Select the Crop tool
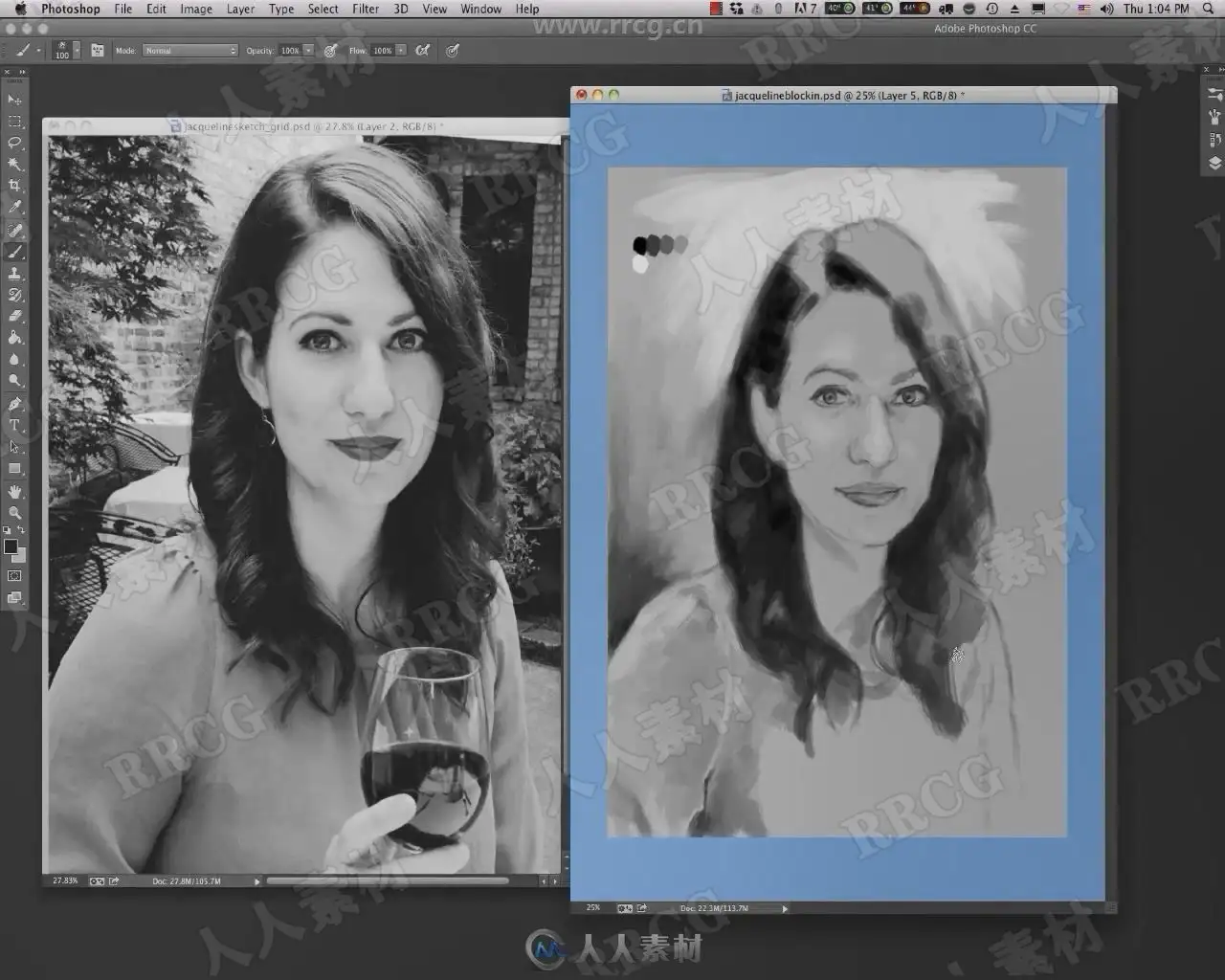Screen dimensions: 1225x980 (14, 186)
